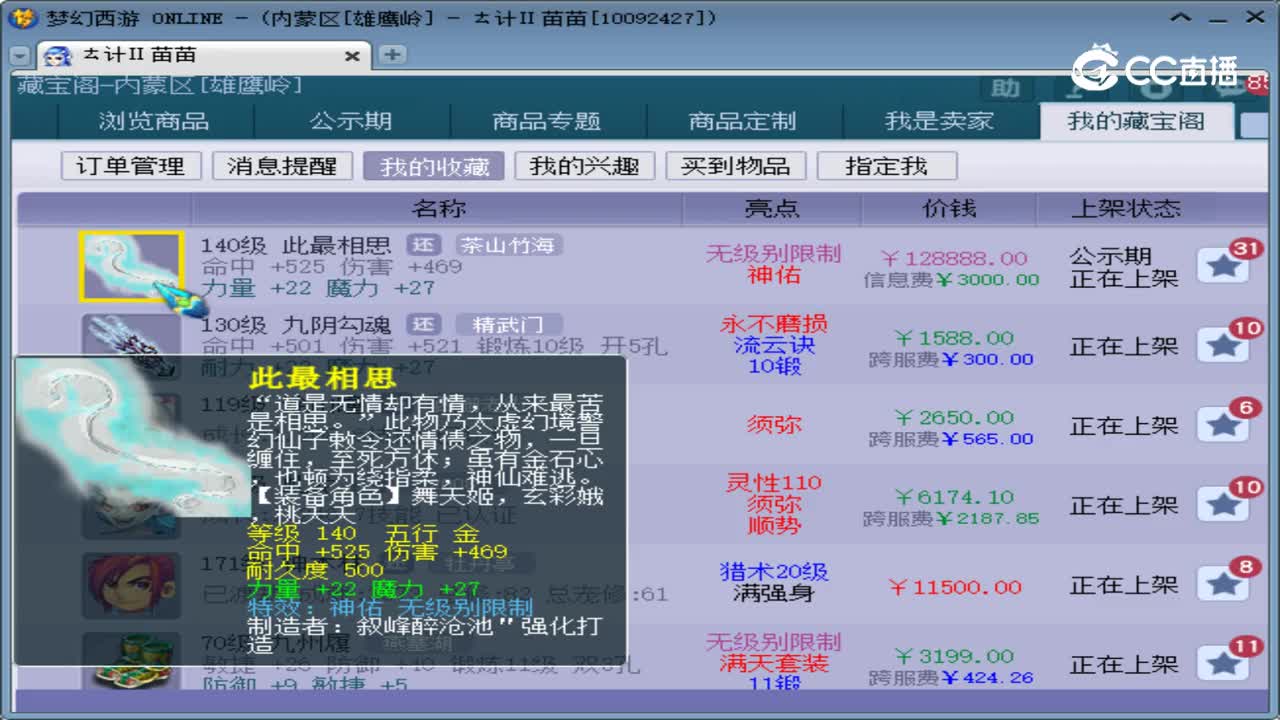Open the 140级 此最相思 item title
Screen dimensions: 1280x720
click(295, 245)
